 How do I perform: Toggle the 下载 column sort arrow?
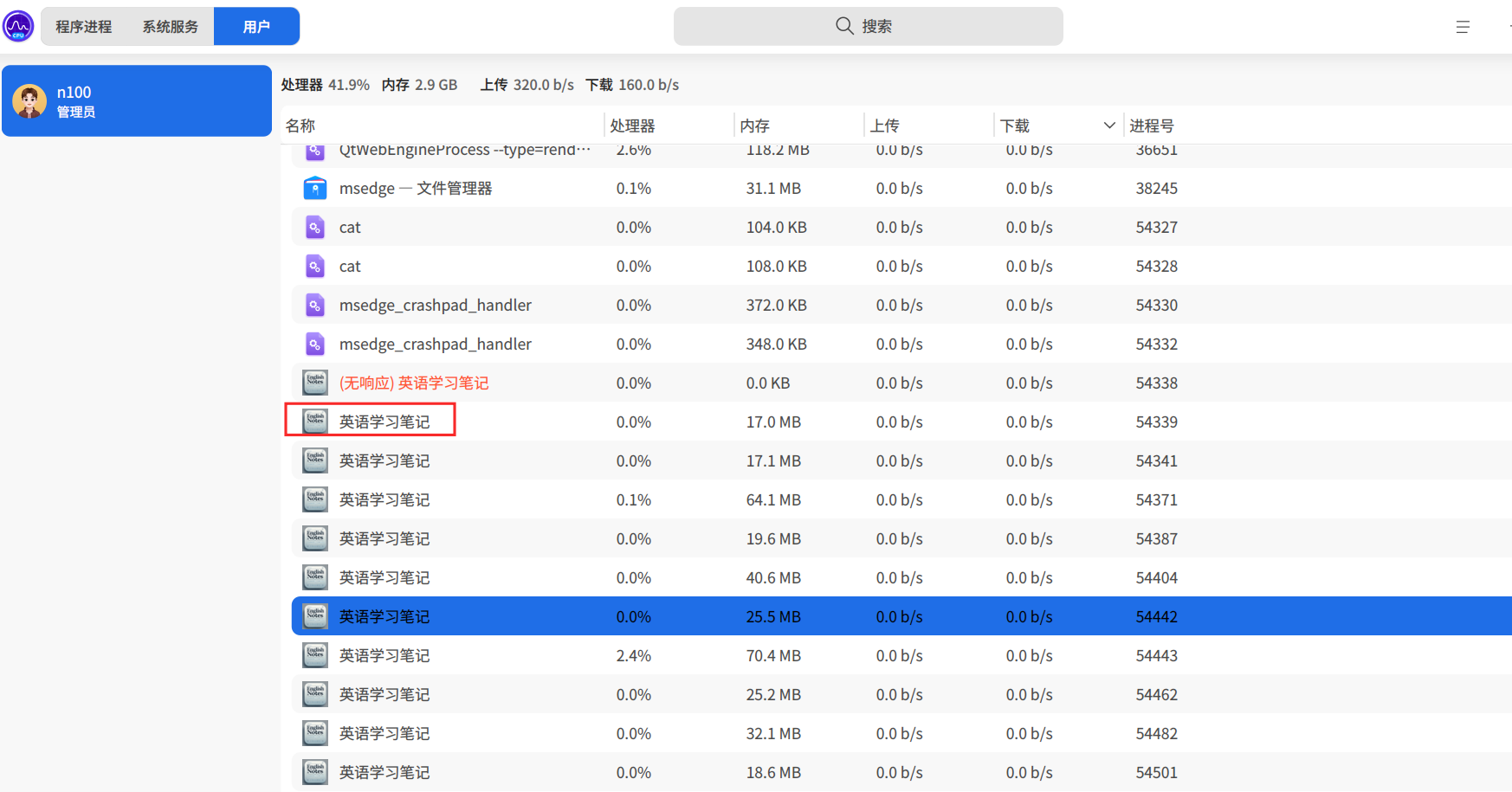[1109, 126]
